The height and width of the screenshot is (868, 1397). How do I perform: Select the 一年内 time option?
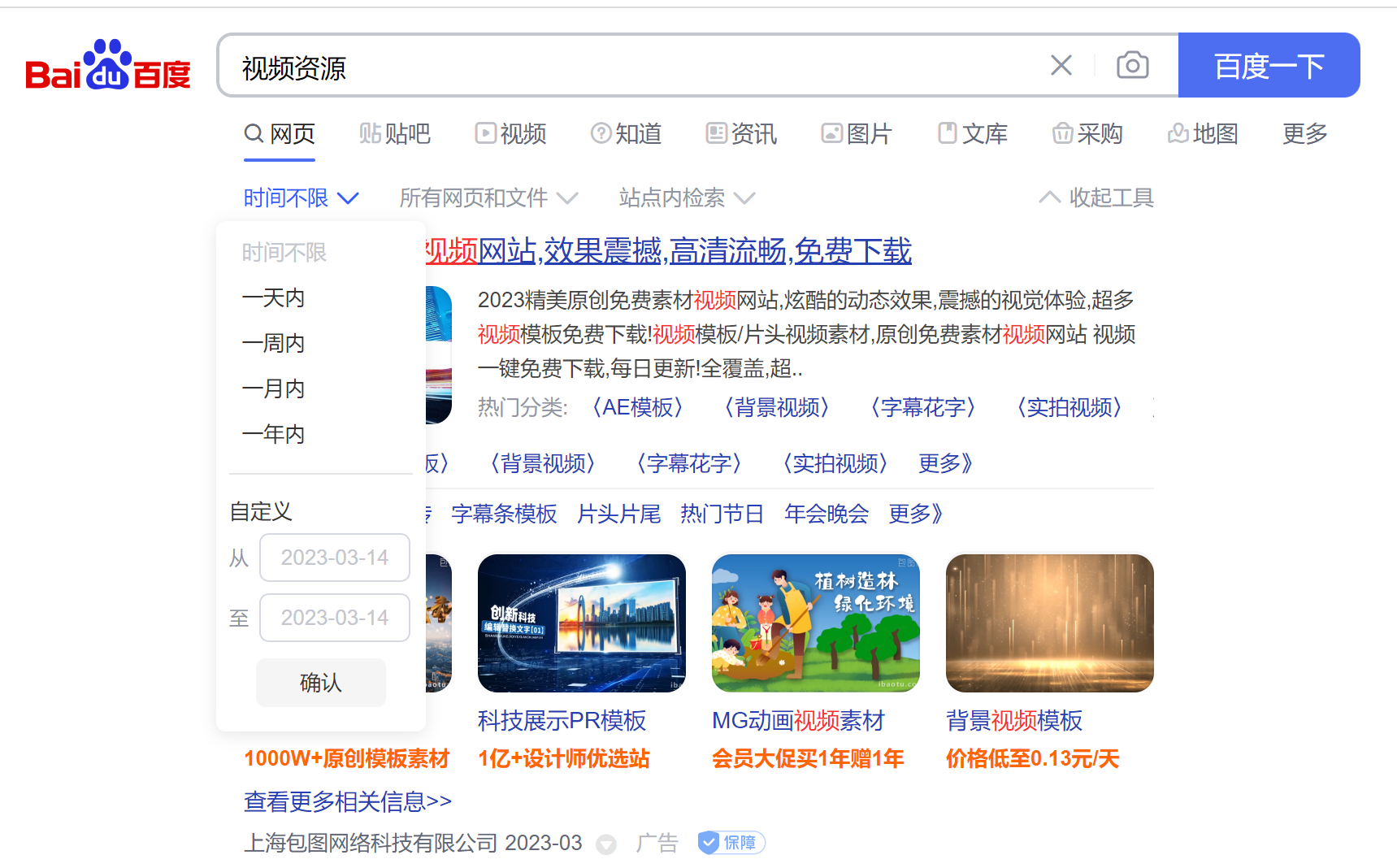[274, 434]
